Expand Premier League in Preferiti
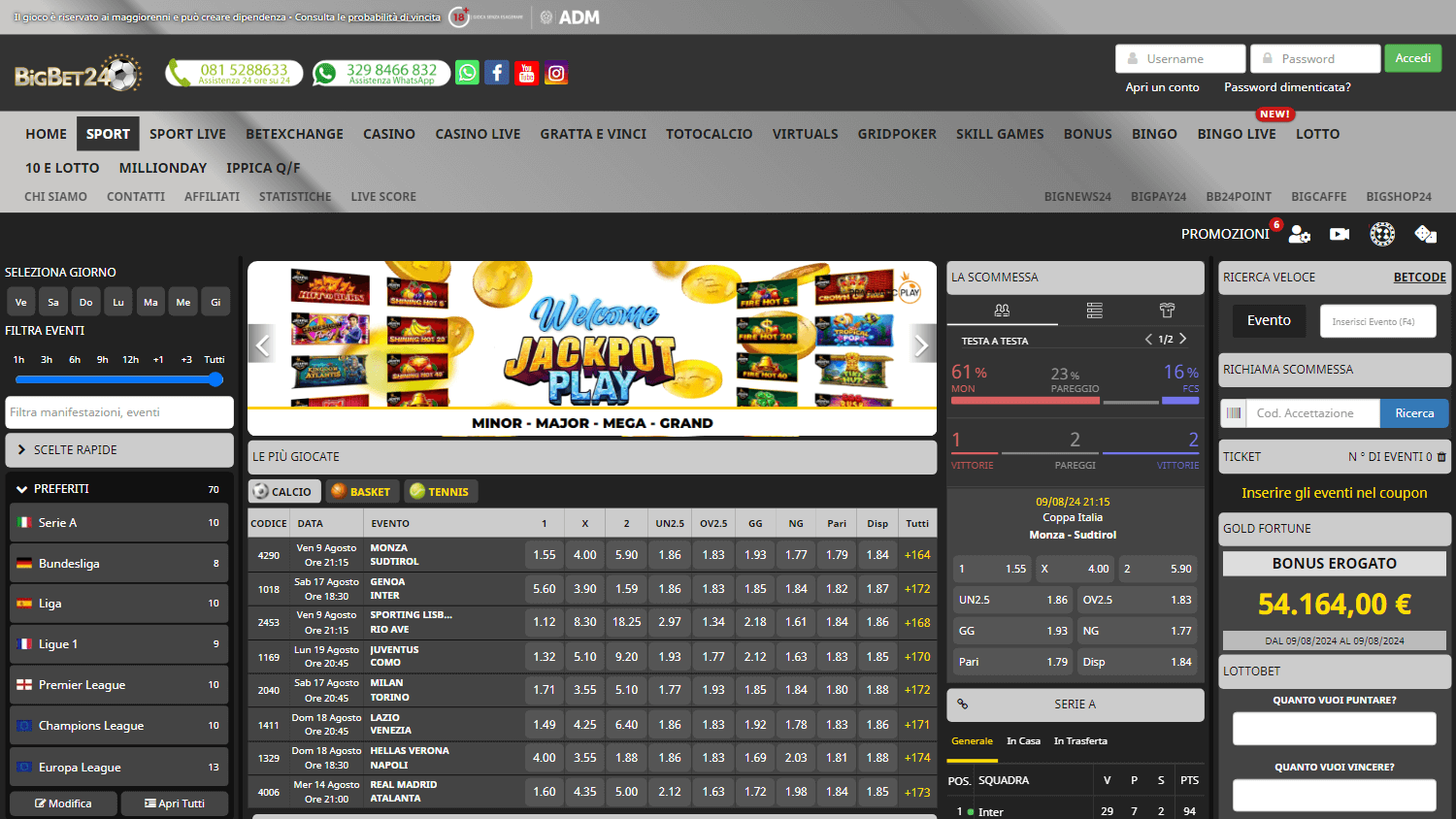1456x819 pixels. pyautogui.click(x=119, y=685)
